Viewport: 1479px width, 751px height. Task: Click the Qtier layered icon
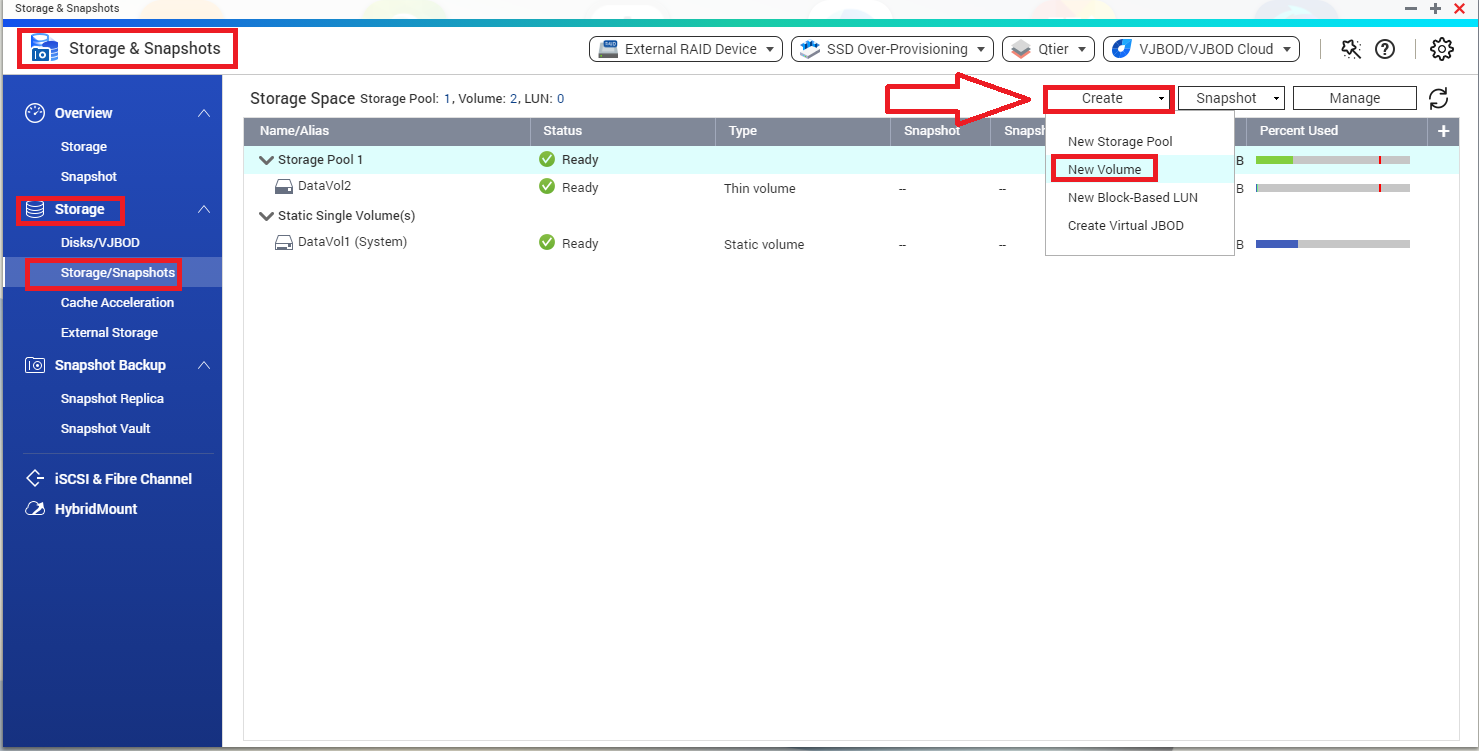point(1020,49)
